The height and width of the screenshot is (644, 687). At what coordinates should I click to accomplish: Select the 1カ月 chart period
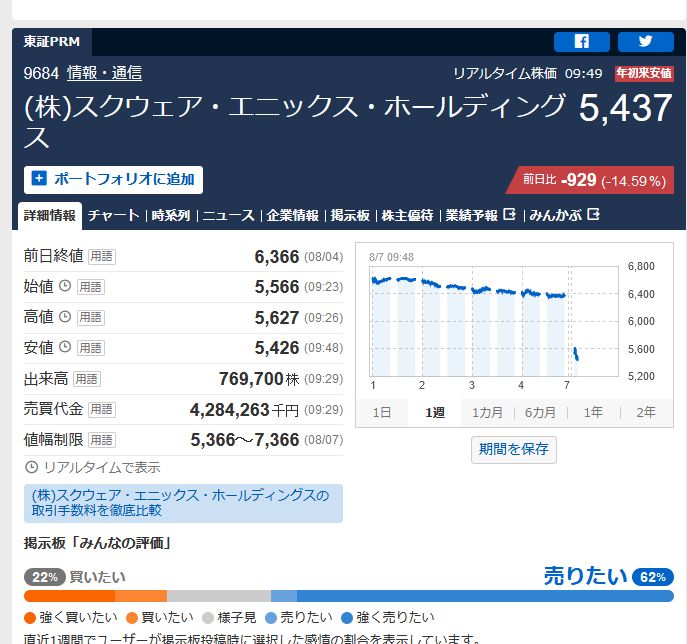(487, 413)
